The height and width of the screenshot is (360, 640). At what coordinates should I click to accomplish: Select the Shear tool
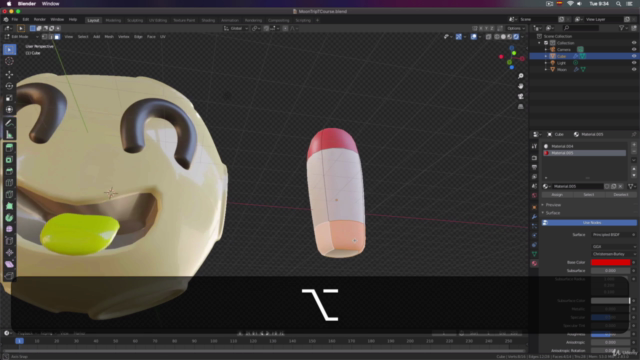click(x=9, y=264)
